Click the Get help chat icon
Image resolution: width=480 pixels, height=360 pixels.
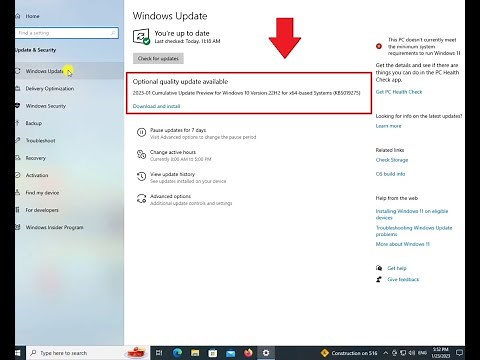(x=379, y=268)
